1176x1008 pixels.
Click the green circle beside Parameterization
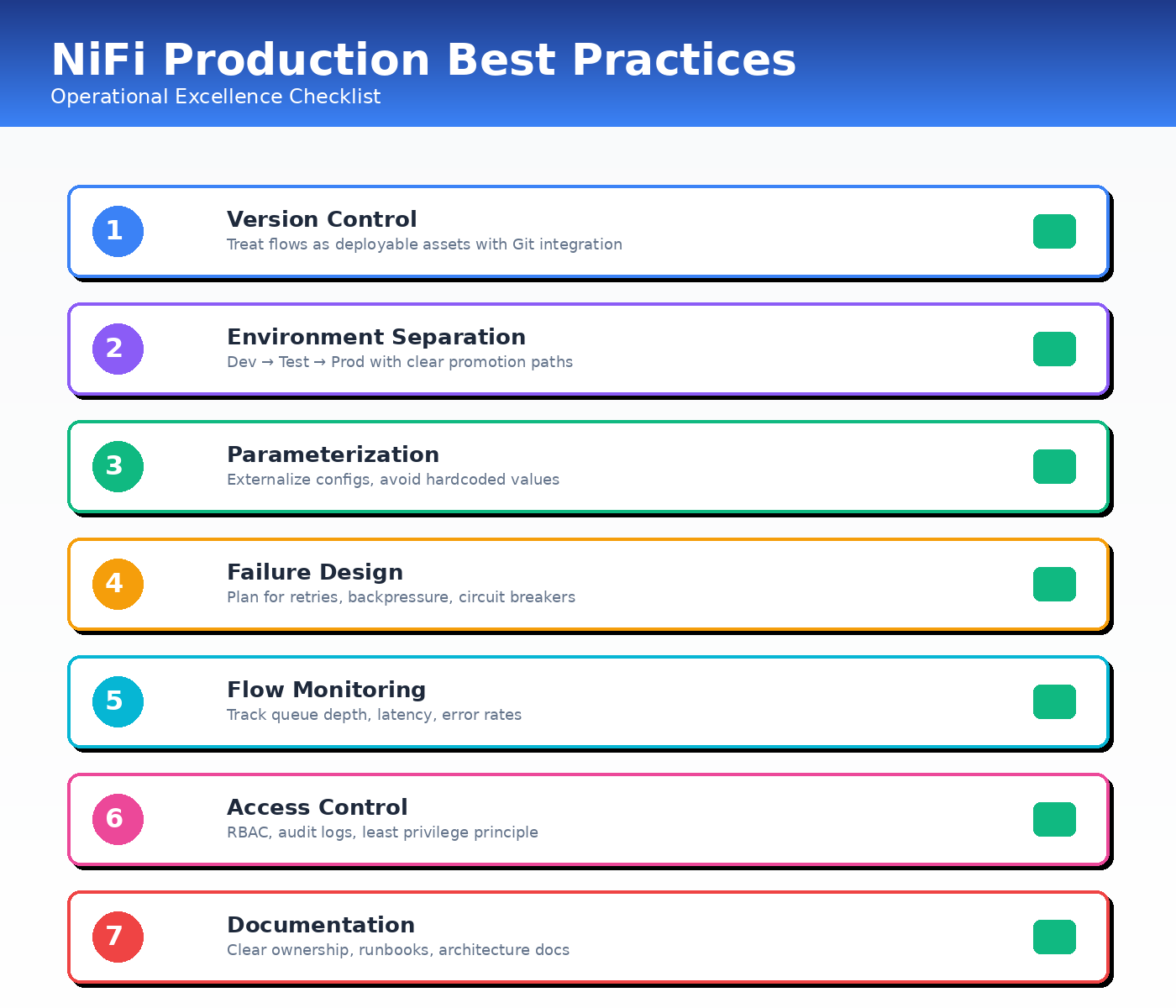tap(117, 466)
